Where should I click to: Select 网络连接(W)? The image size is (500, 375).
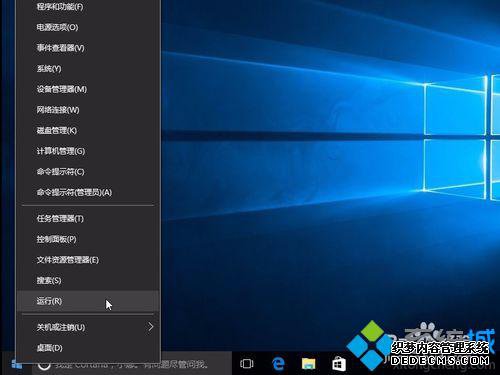tap(88, 110)
